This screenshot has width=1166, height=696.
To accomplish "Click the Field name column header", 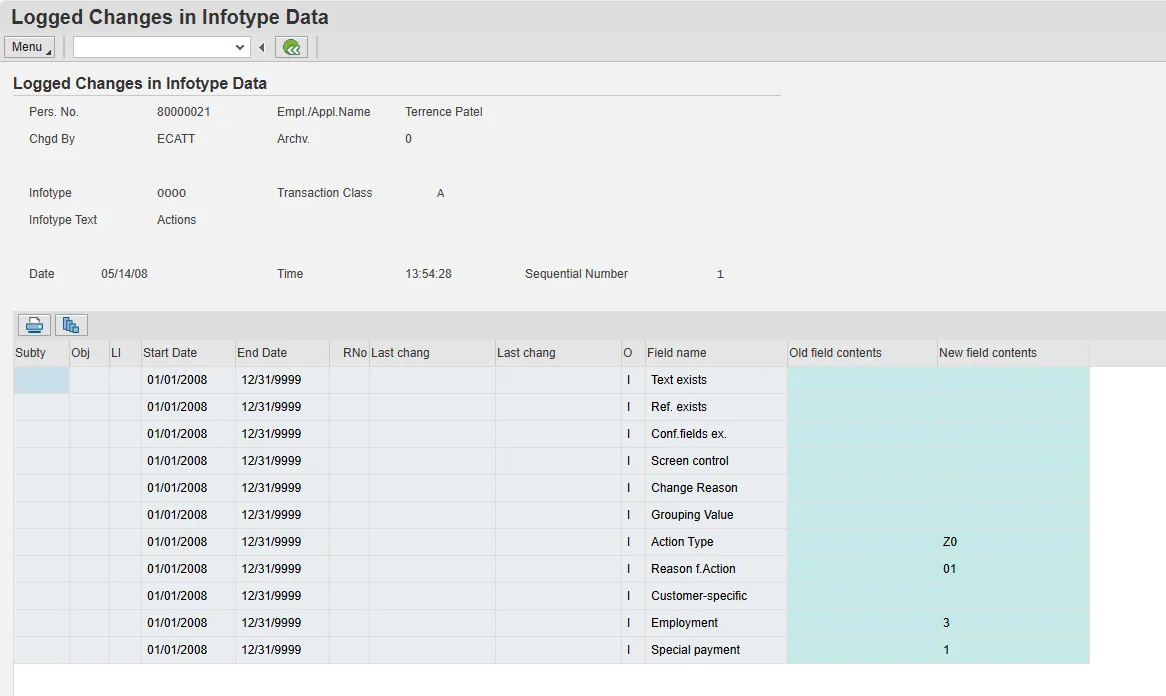I will [x=677, y=353].
